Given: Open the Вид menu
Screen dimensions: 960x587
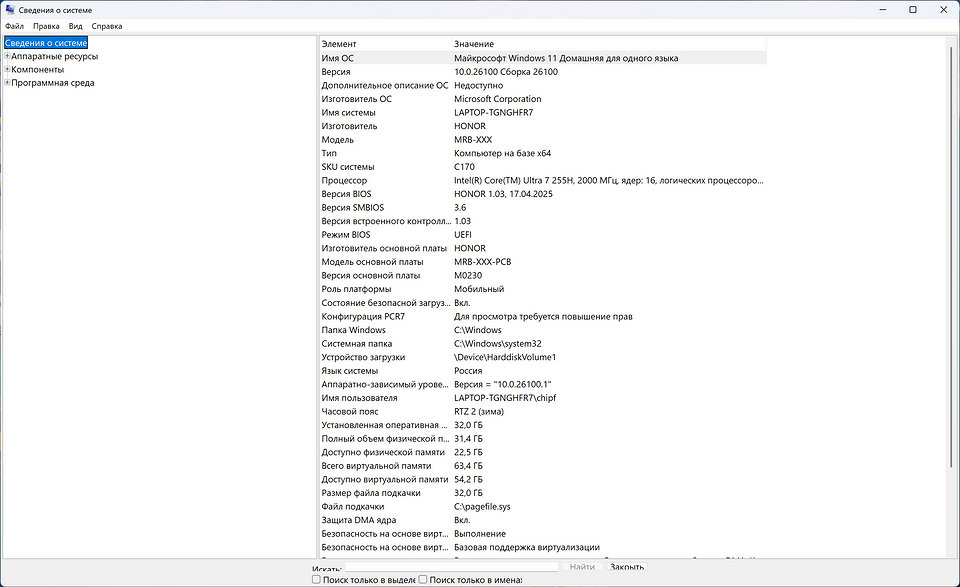Looking at the screenshot, I should click(76, 26).
